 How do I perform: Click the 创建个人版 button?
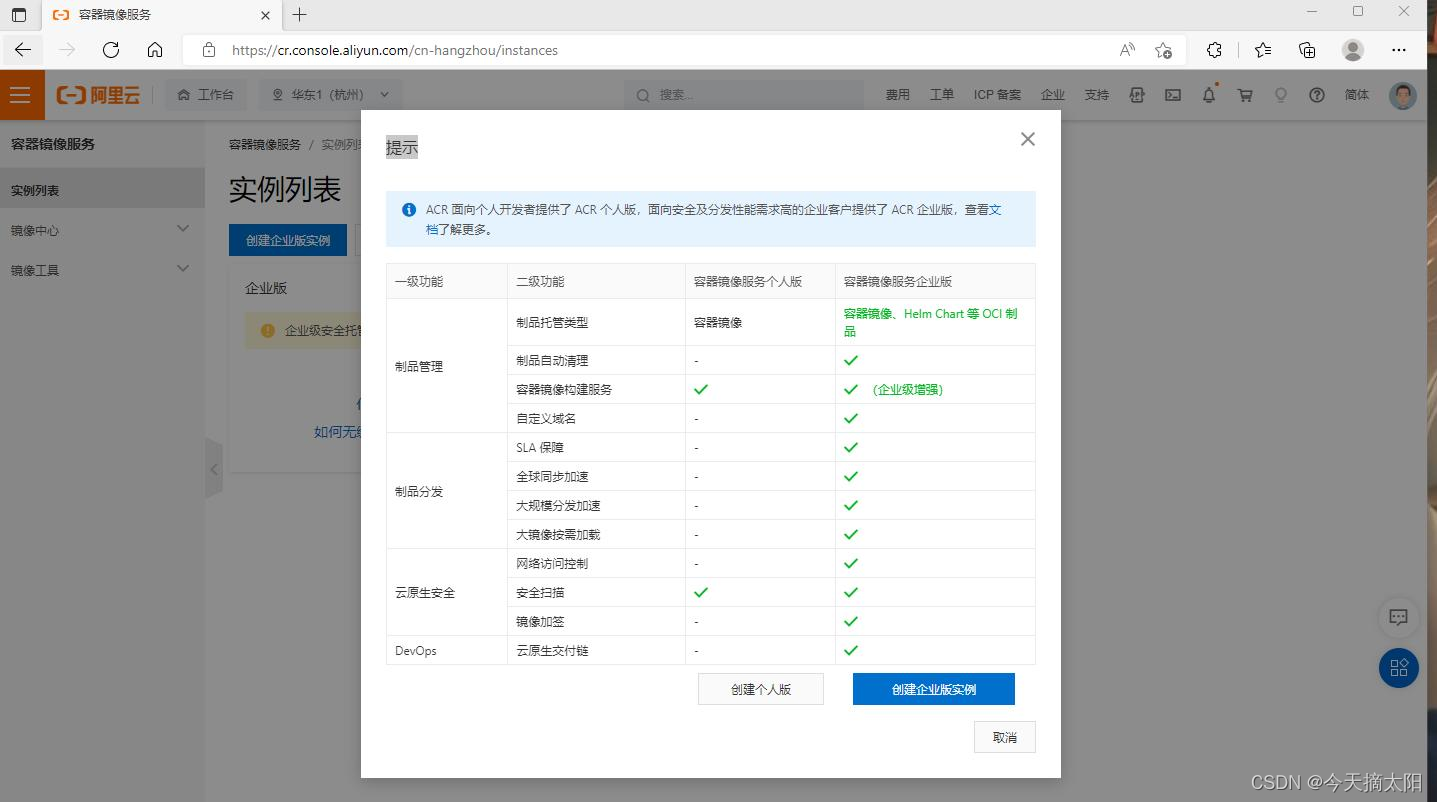(x=761, y=689)
